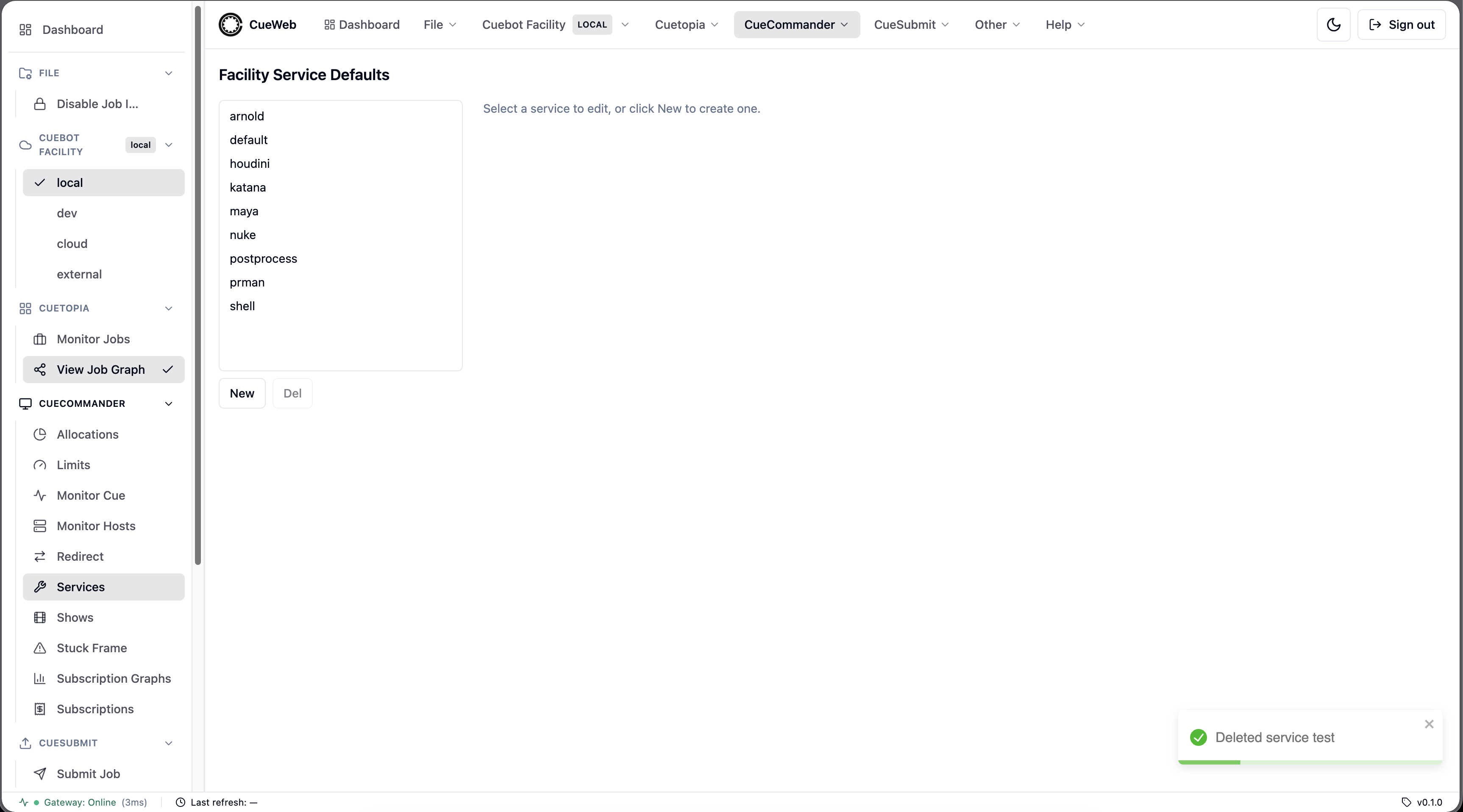Click the Monitor Cue activity icon
The height and width of the screenshot is (812, 1463).
tap(40, 496)
